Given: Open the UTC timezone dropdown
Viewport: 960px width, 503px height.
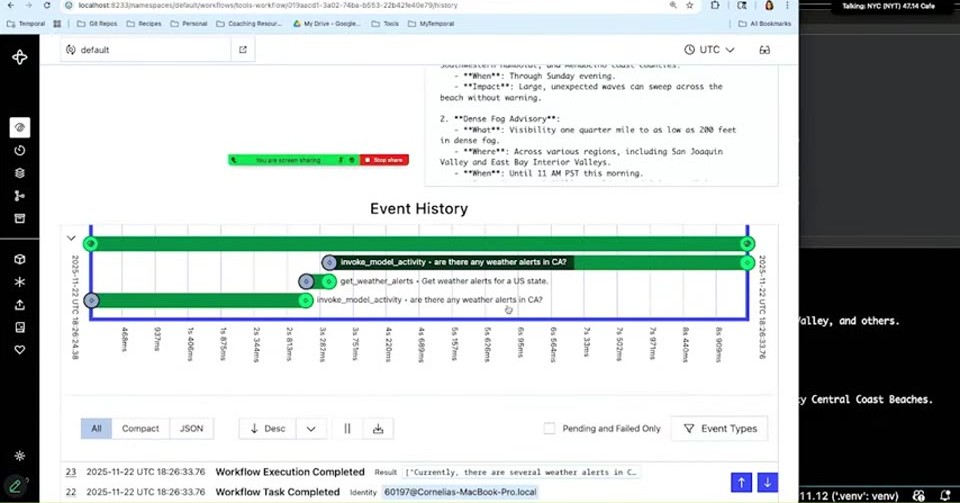Looking at the screenshot, I should 709,50.
